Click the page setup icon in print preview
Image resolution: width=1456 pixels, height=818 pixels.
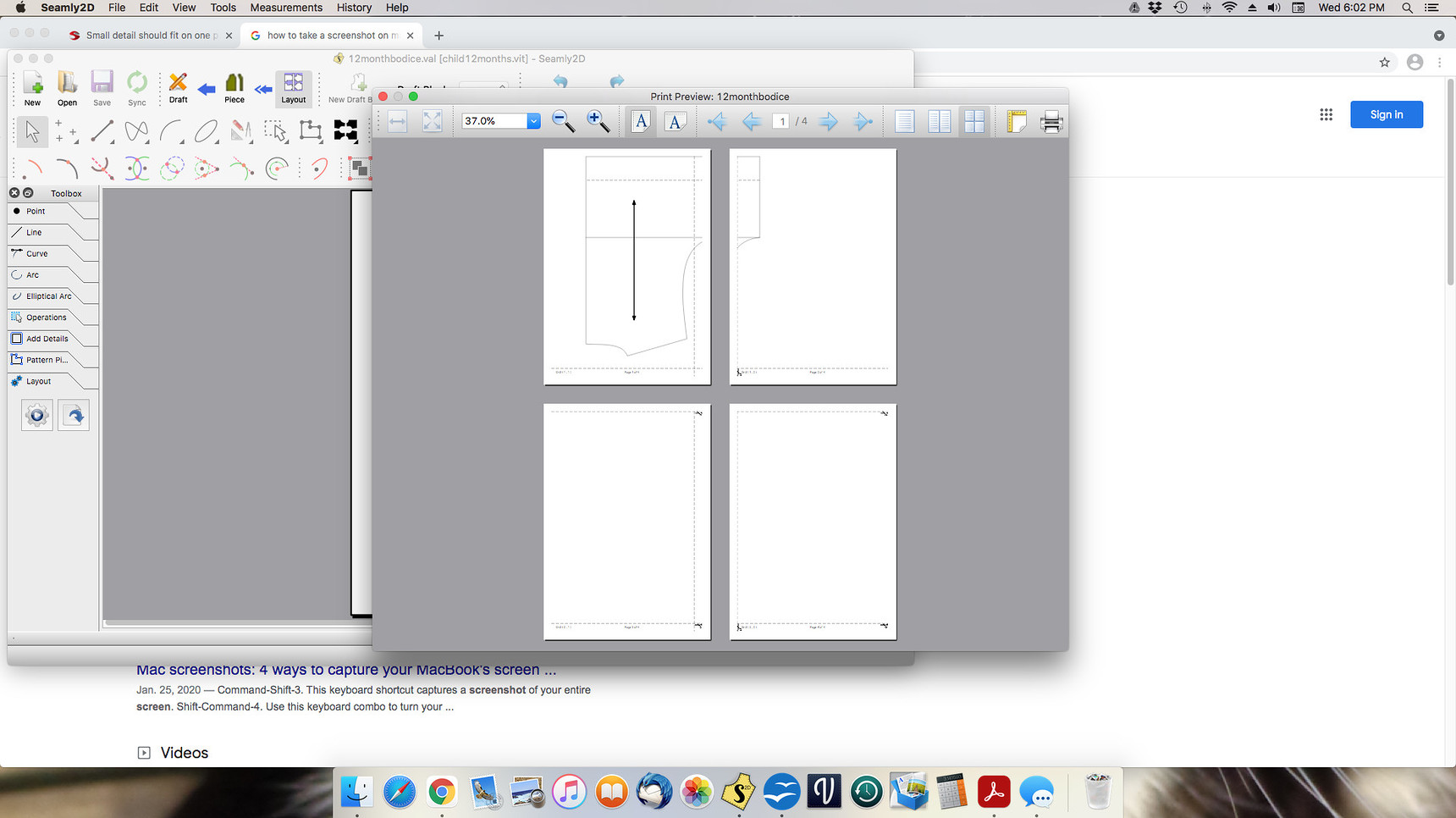(1015, 121)
